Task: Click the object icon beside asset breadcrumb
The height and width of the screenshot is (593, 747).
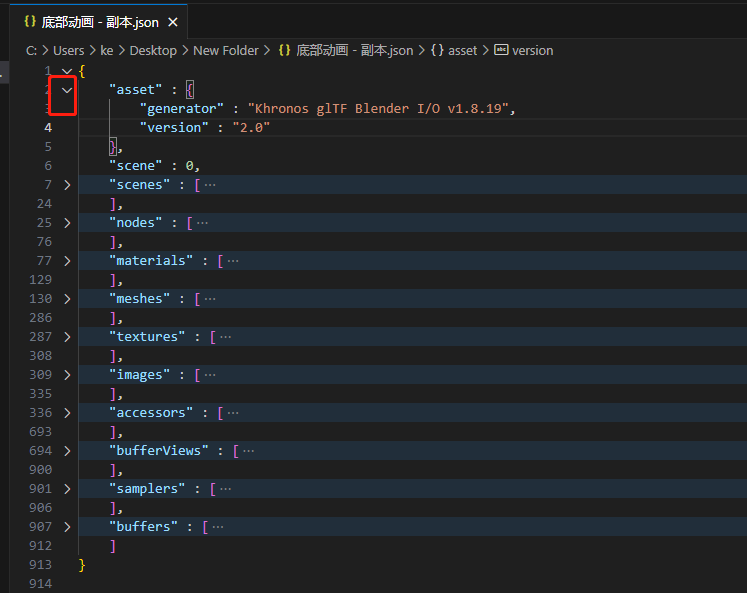Action: [437, 50]
